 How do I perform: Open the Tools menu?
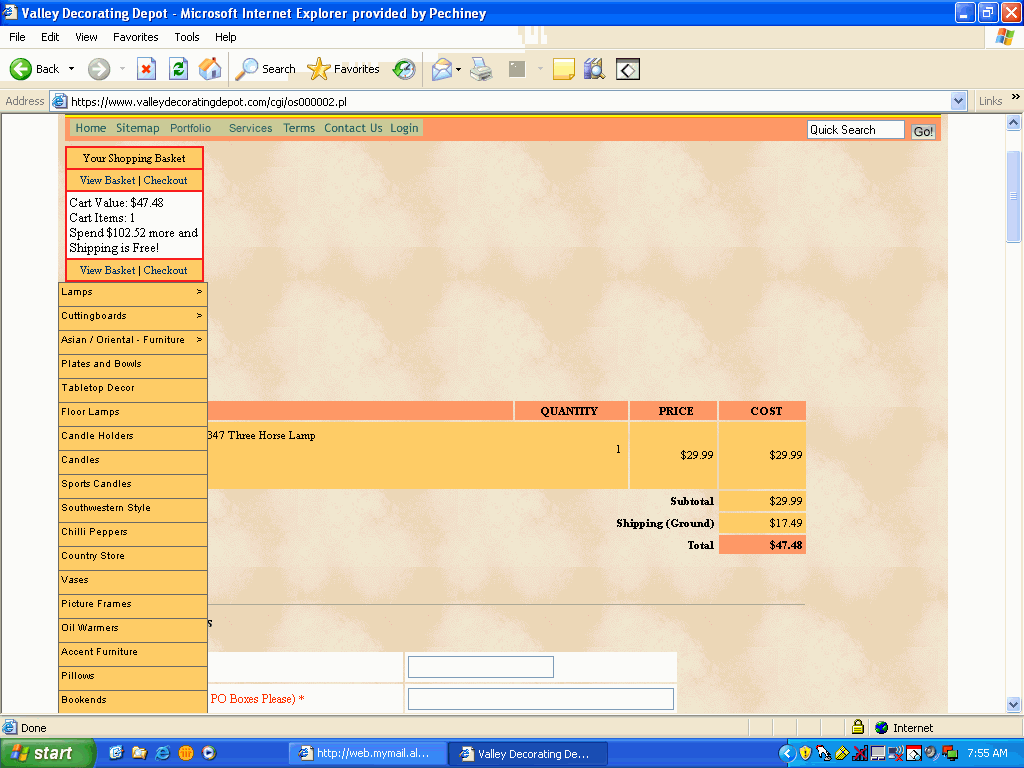pos(187,37)
